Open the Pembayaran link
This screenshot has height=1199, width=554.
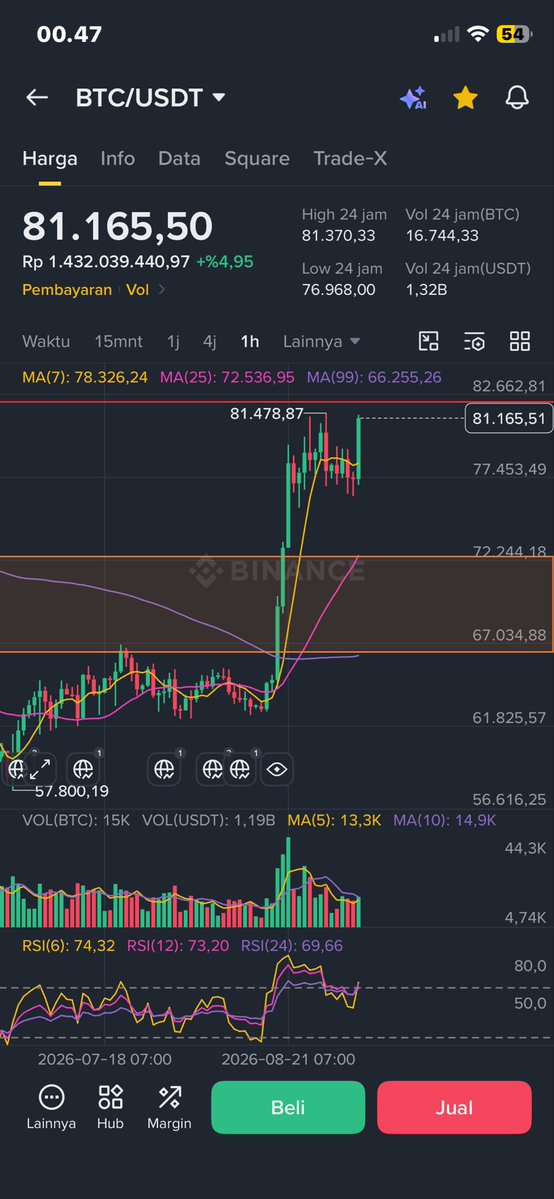67,290
